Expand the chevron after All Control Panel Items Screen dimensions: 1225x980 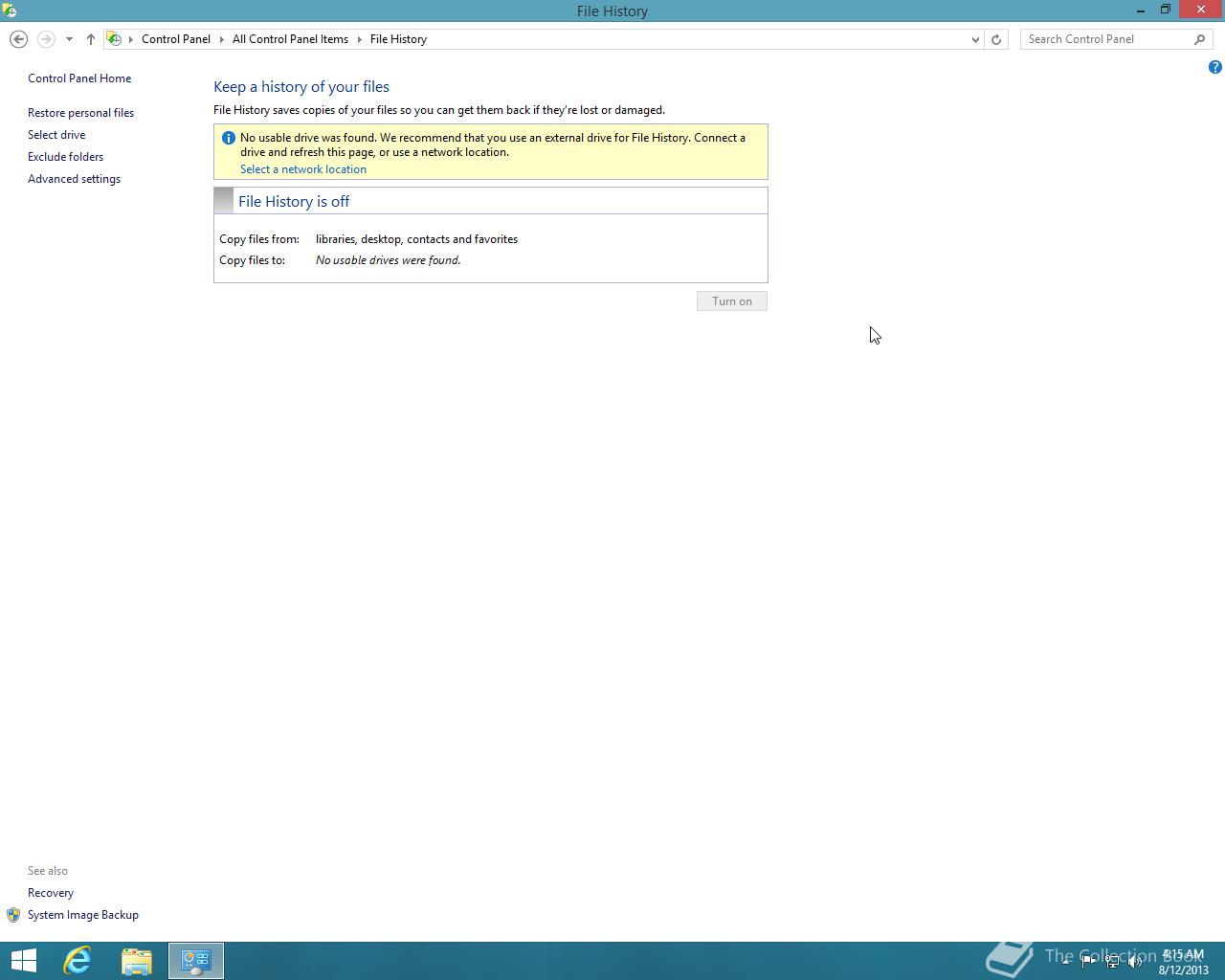click(x=360, y=39)
